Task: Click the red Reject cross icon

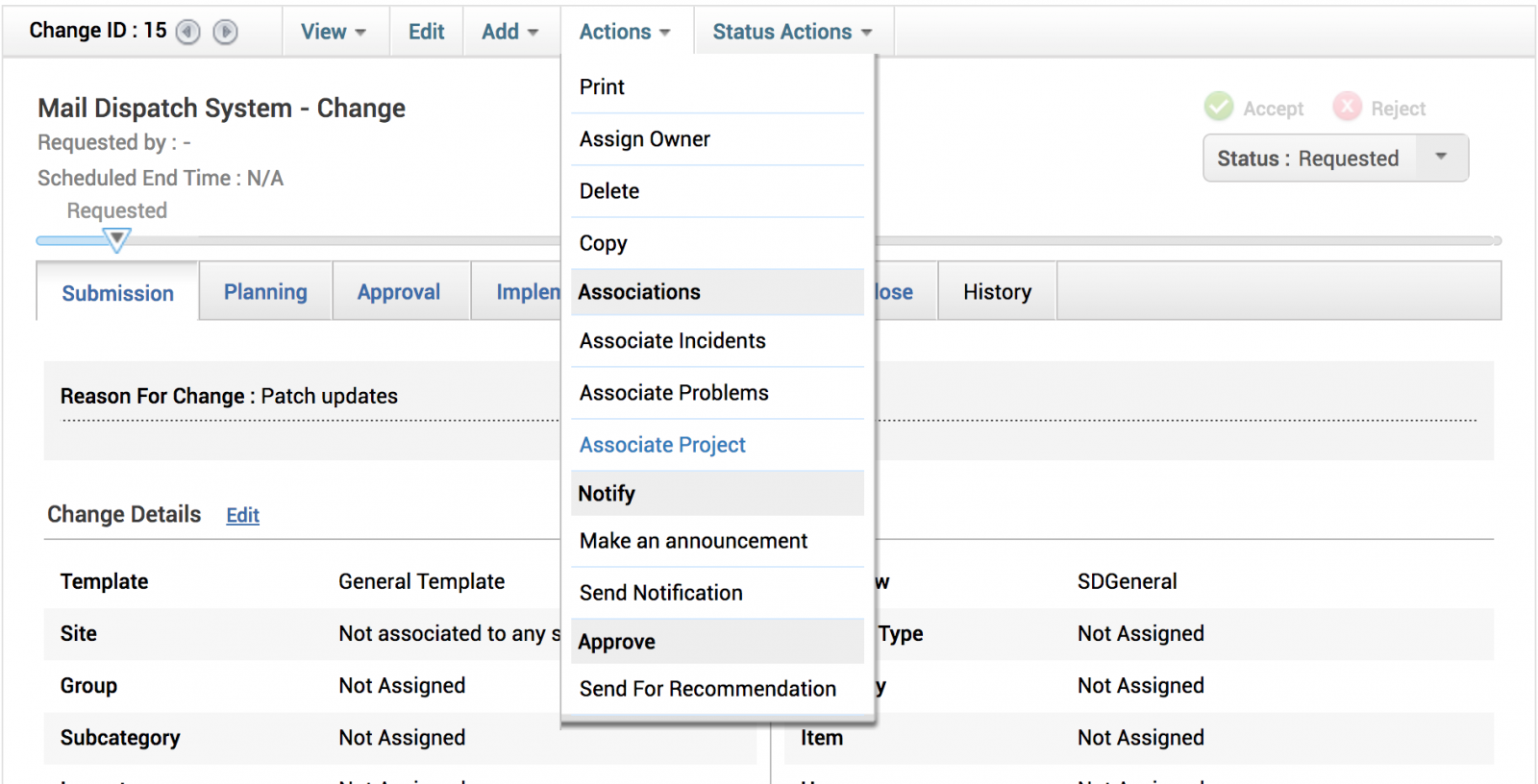Action: tap(1348, 106)
